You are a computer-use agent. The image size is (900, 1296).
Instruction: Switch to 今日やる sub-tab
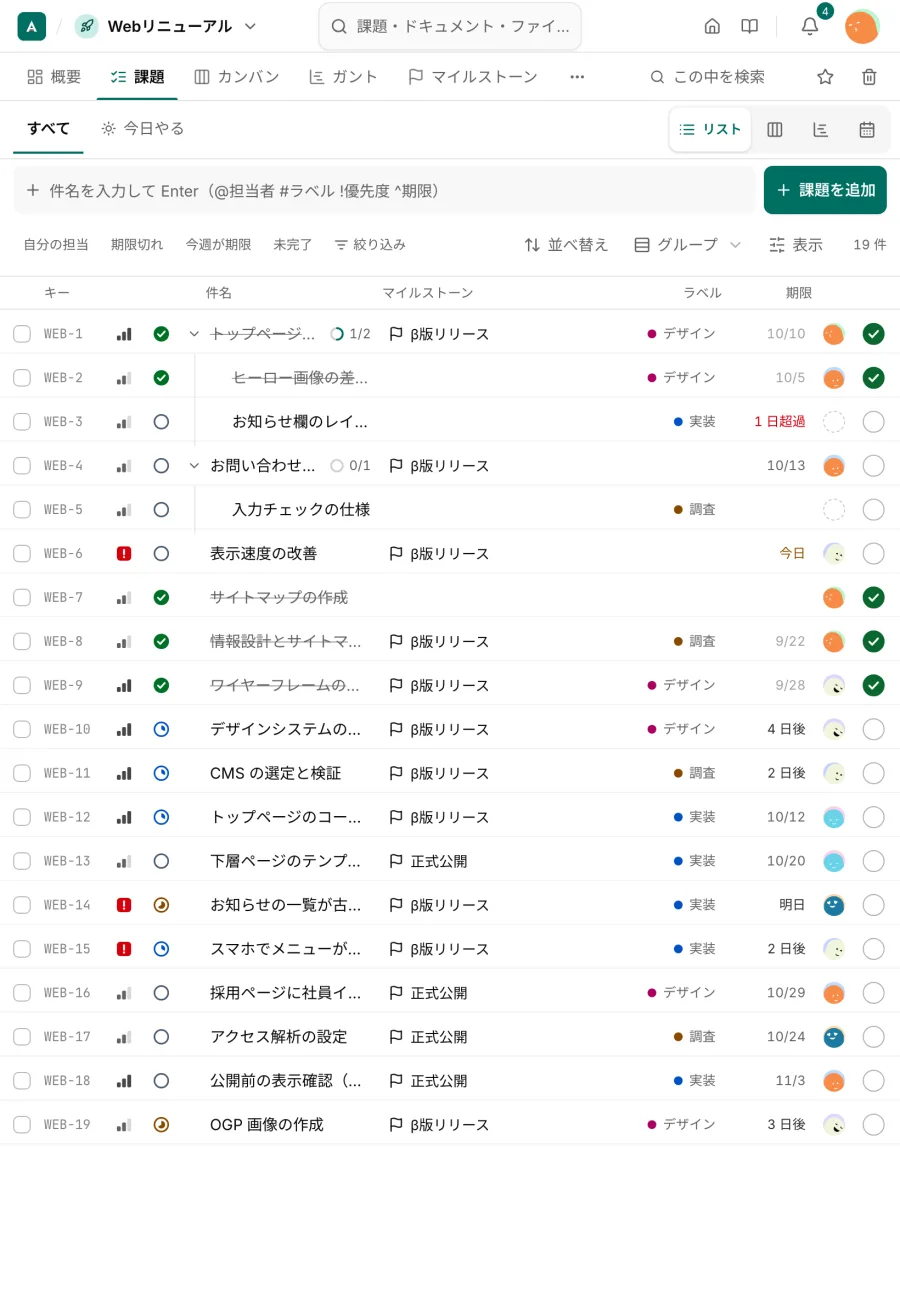click(x=143, y=128)
